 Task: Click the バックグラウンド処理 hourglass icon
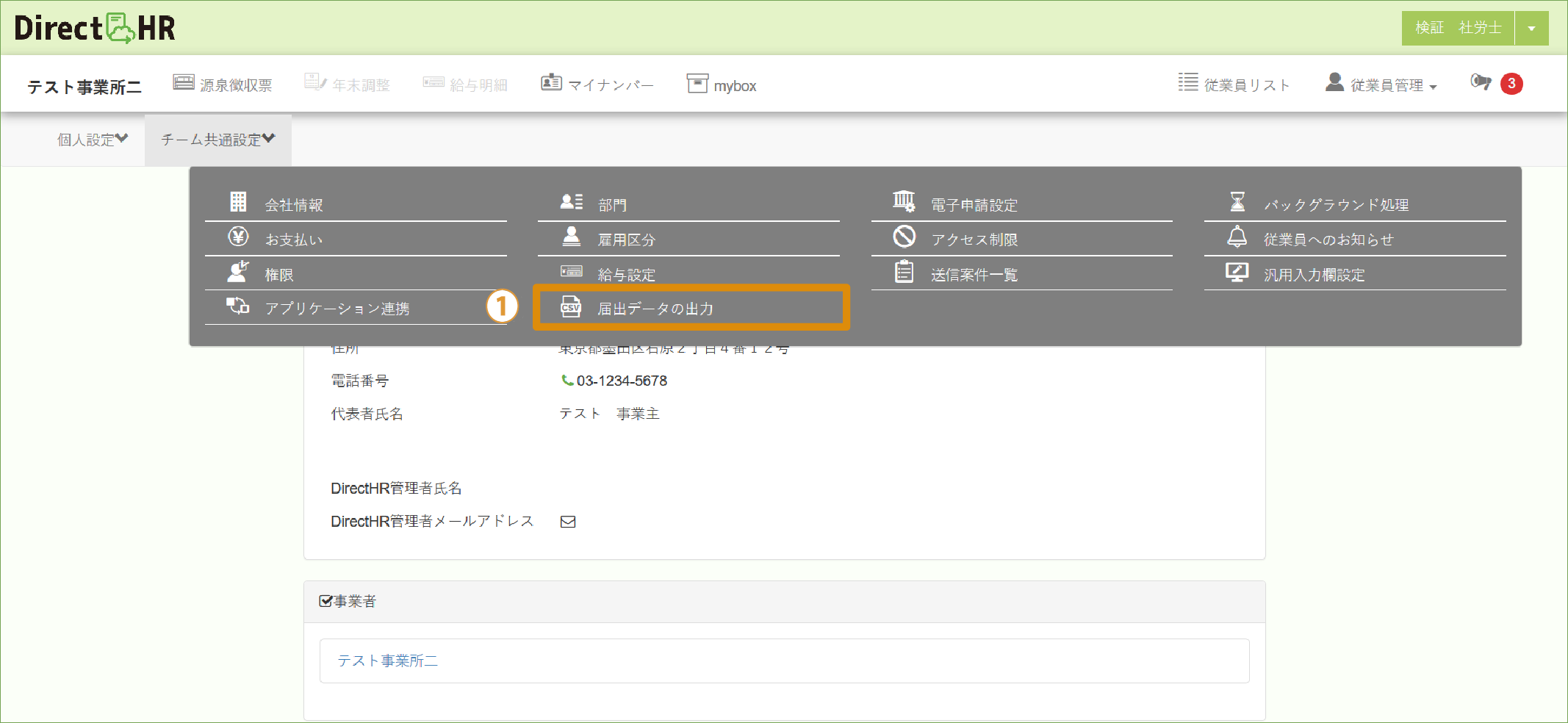pos(1237,201)
